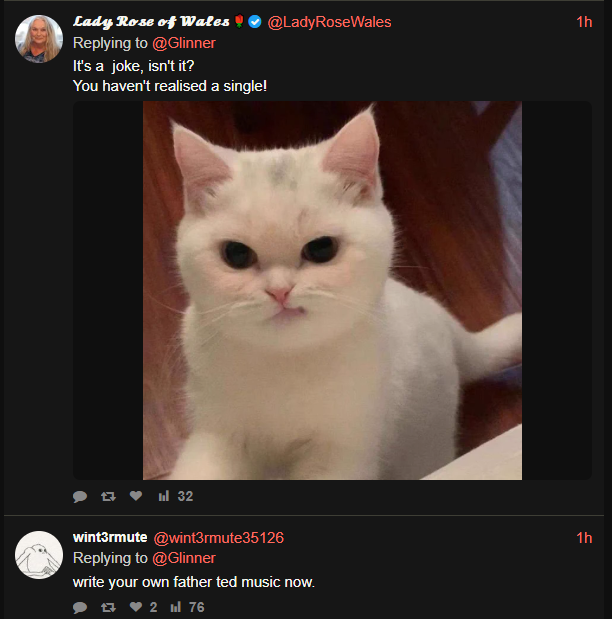Click @Glinner mention in wint3rmute reply
612x619 pixels.
183,558
